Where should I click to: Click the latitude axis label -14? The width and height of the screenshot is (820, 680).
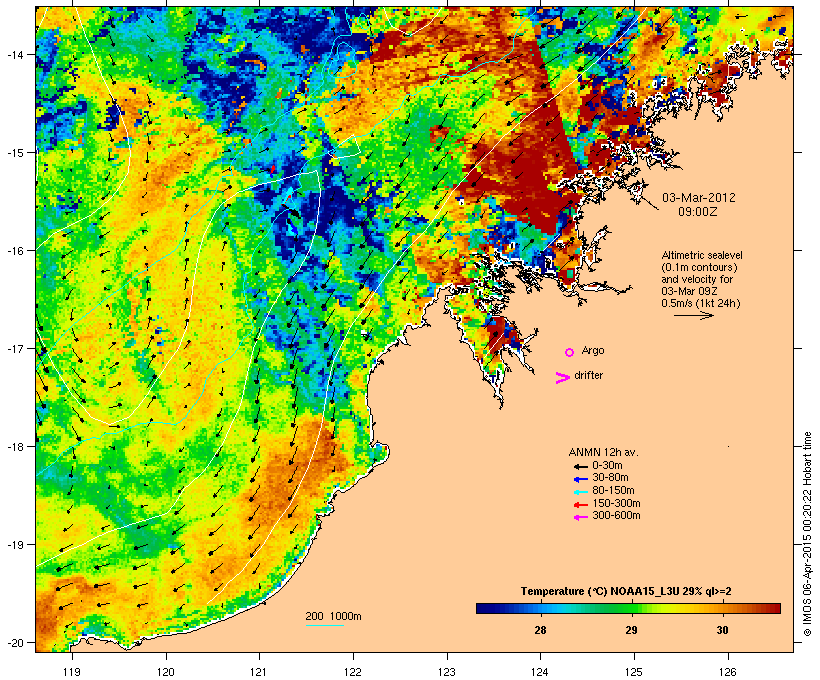[14, 54]
